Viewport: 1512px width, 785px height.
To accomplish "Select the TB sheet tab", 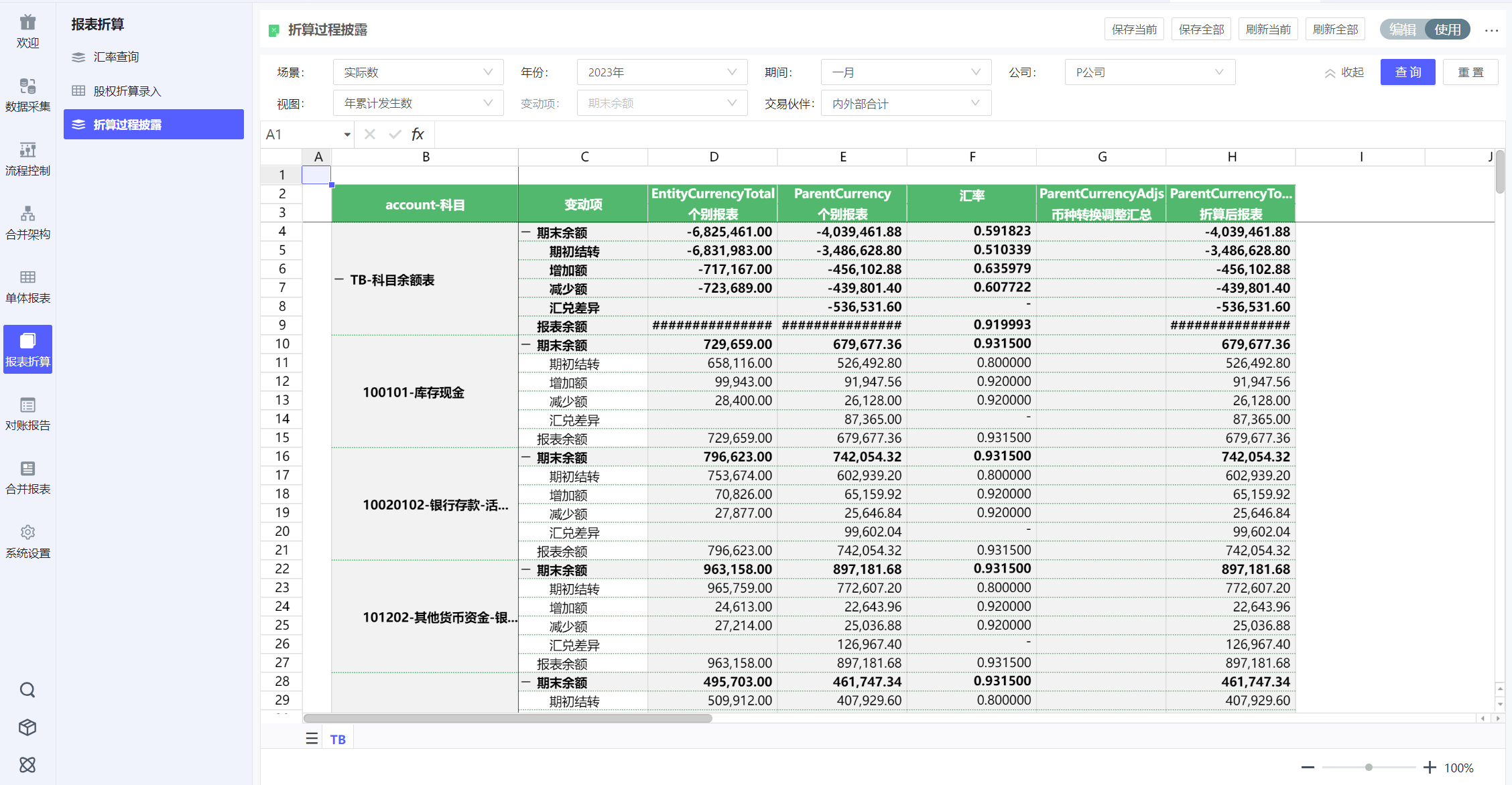I will (338, 739).
